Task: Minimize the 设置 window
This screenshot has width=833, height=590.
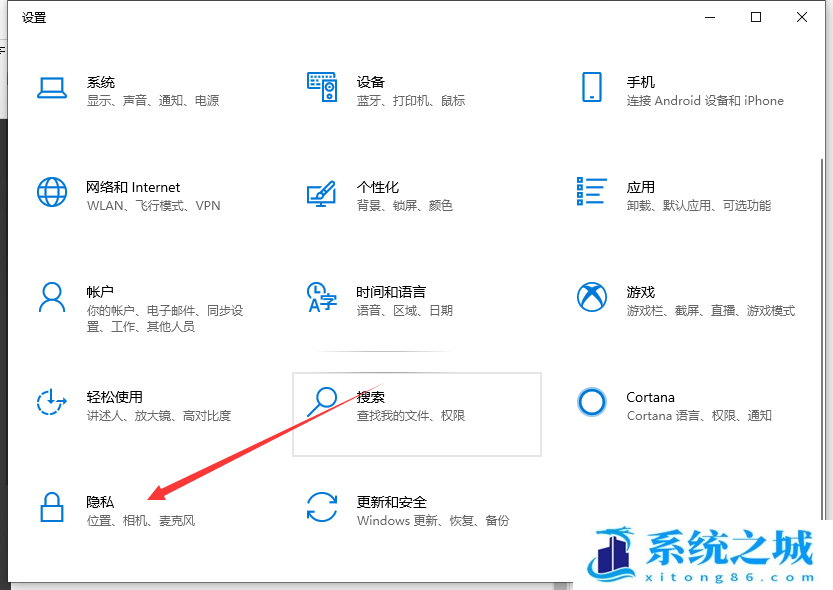Action: tap(709, 17)
